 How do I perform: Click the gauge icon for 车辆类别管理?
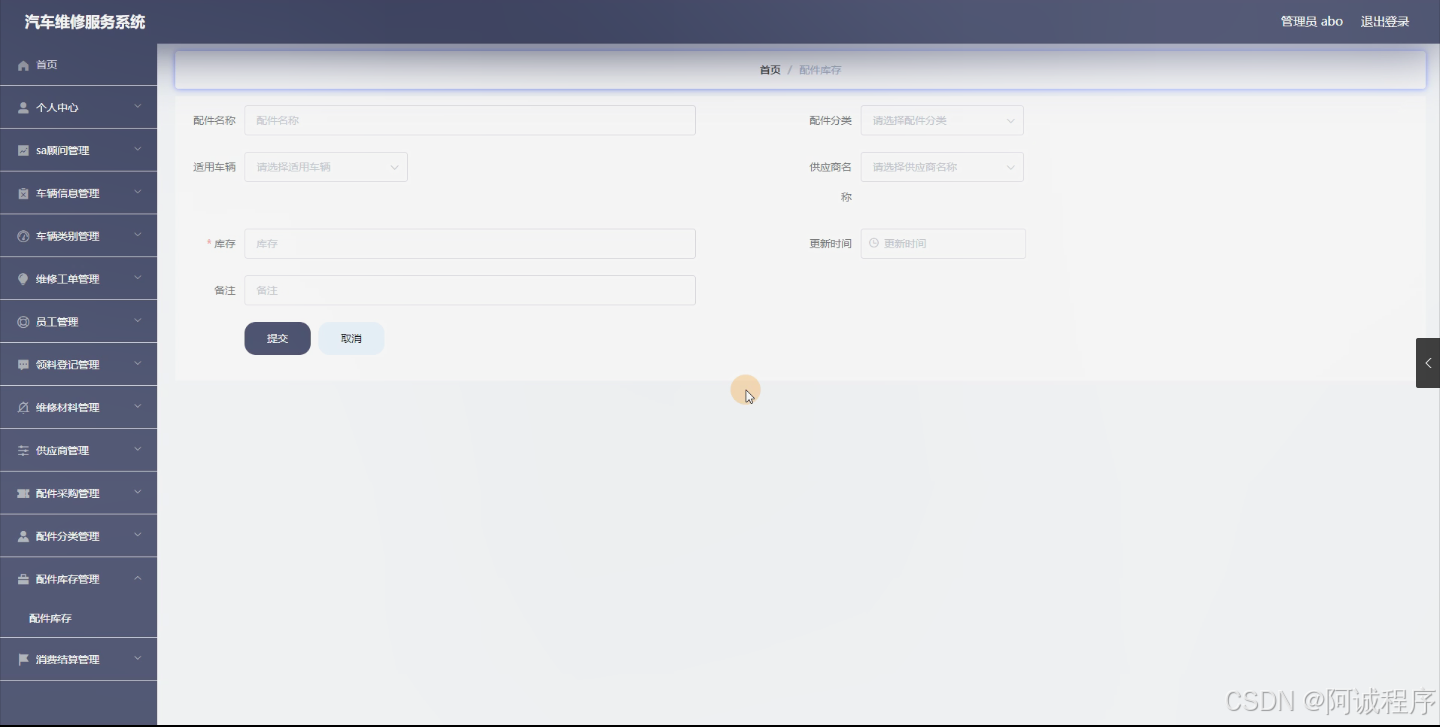point(23,237)
